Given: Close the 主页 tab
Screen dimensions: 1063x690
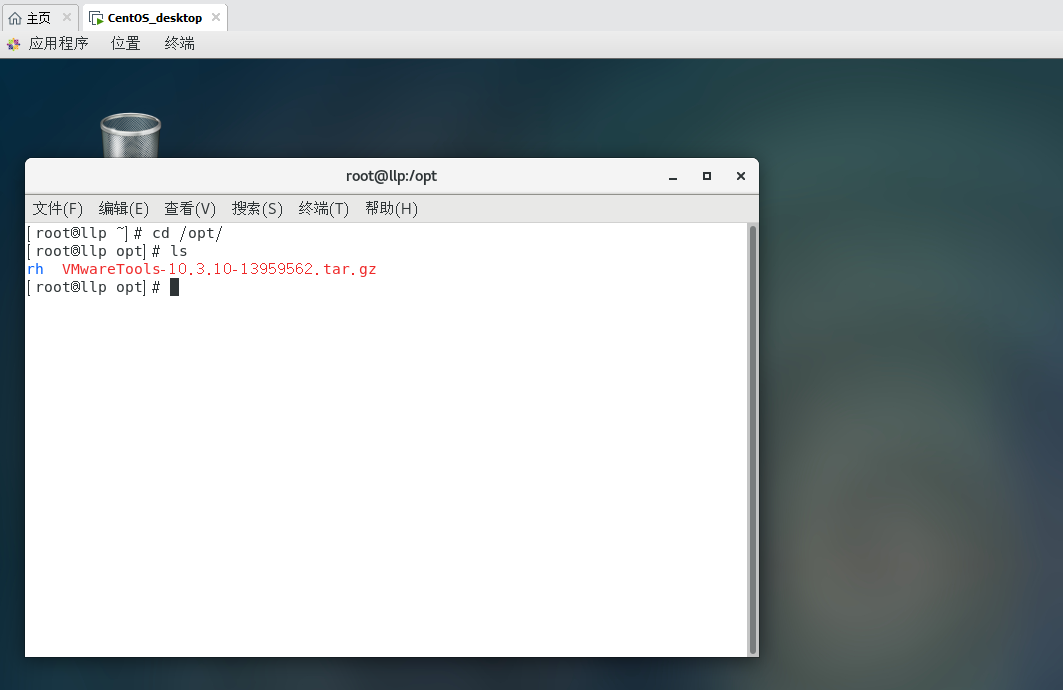Looking at the screenshot, I should [66, 17].
